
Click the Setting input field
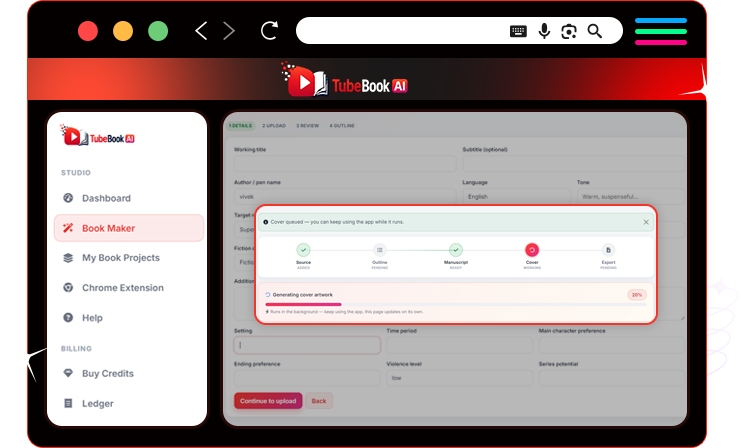click(x=307, y=345)
